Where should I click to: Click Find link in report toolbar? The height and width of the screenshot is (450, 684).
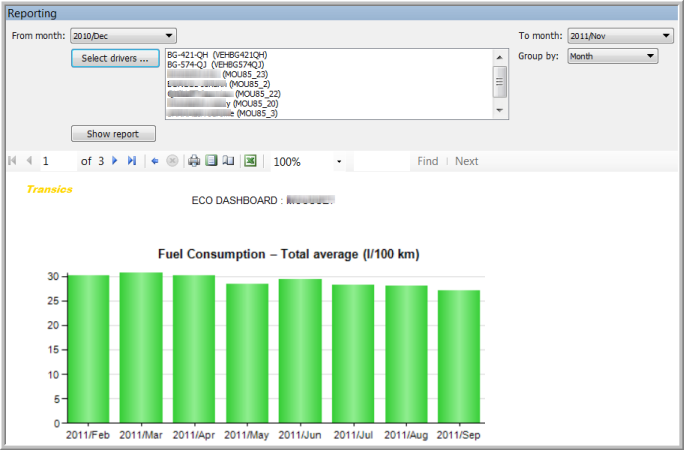coord(427,161)
